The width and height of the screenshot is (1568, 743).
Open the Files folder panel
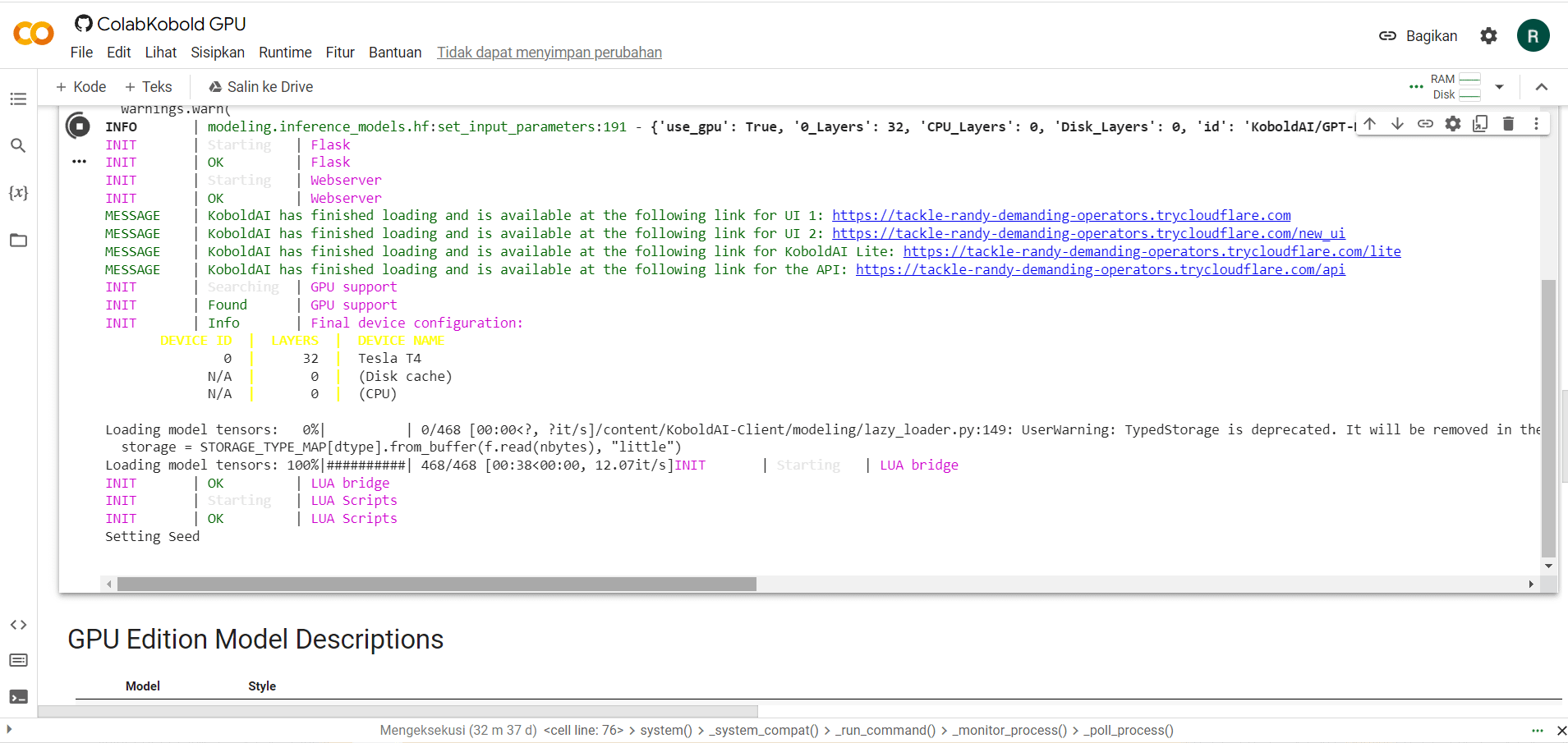click(18, 241)
